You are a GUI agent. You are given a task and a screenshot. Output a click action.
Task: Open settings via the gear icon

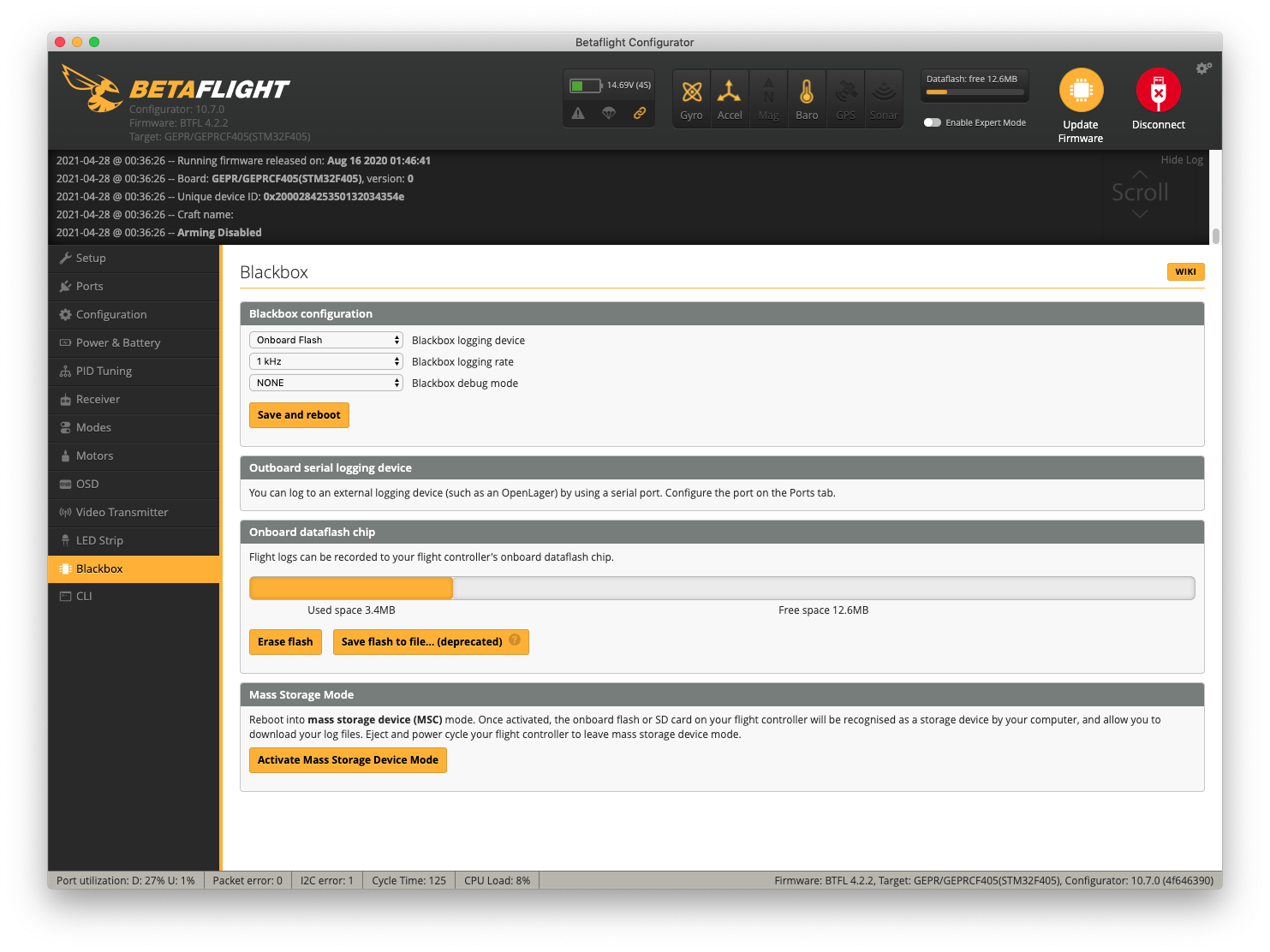tap(1204, 68)
